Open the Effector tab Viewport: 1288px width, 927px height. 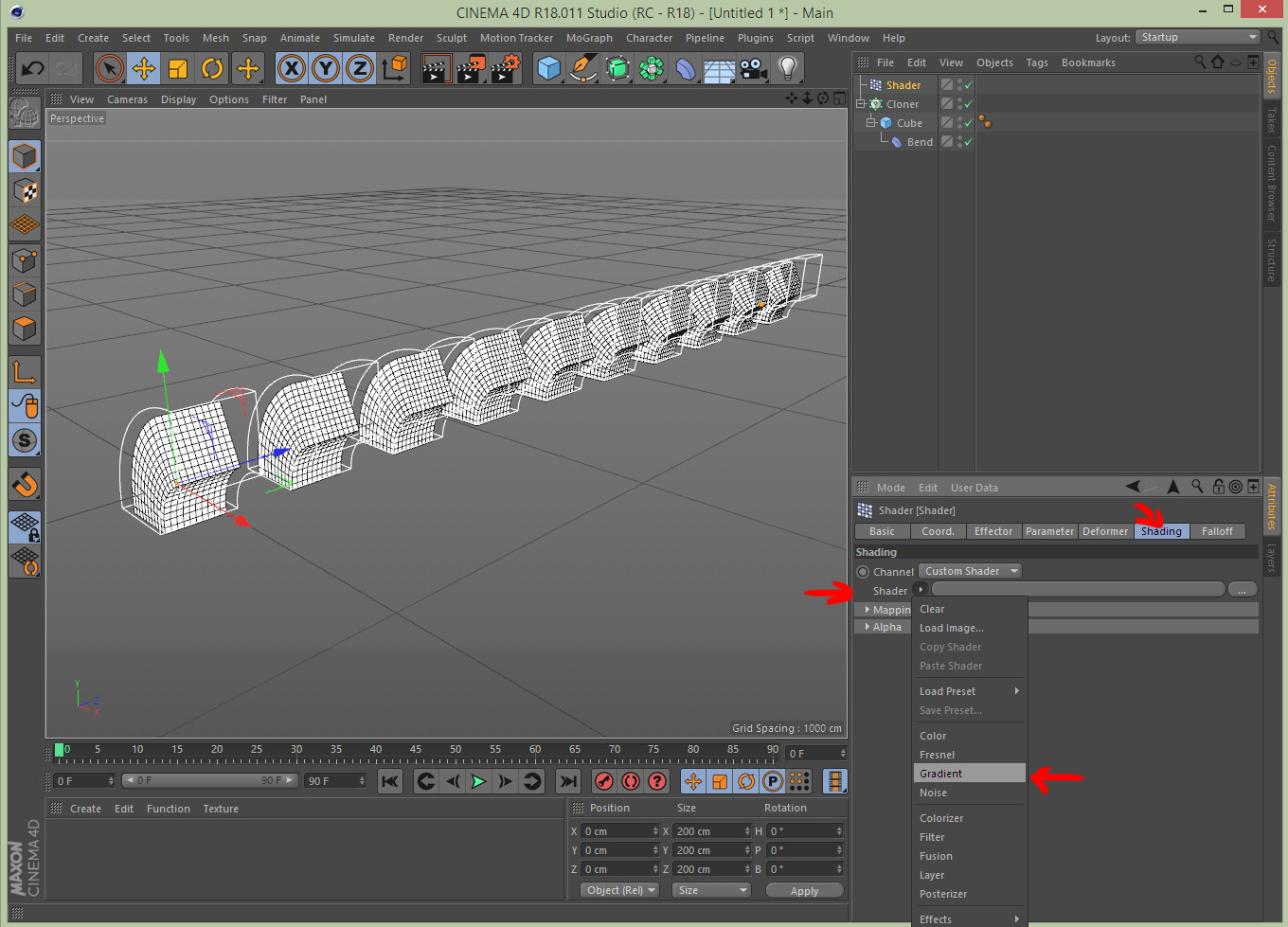point(993,531)
